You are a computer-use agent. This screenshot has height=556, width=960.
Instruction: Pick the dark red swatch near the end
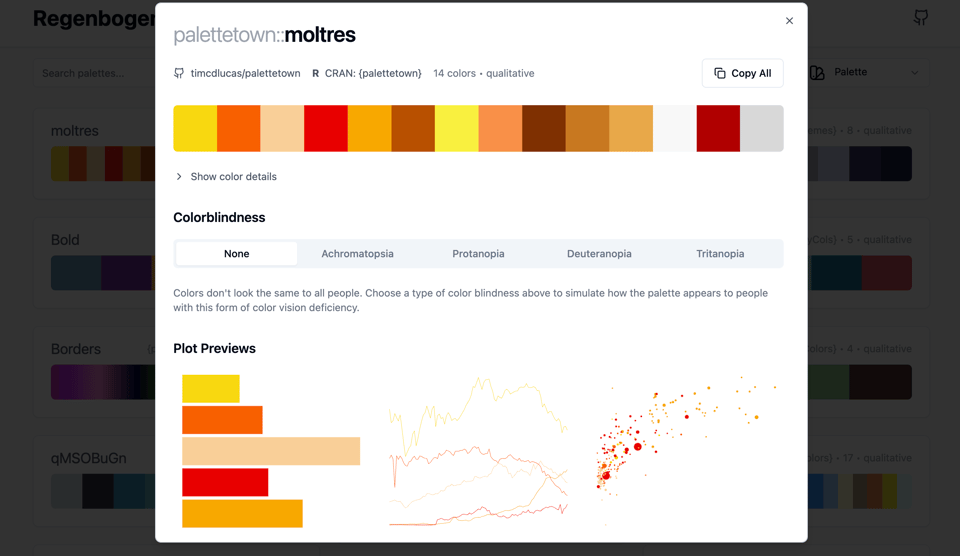(718, 129)
